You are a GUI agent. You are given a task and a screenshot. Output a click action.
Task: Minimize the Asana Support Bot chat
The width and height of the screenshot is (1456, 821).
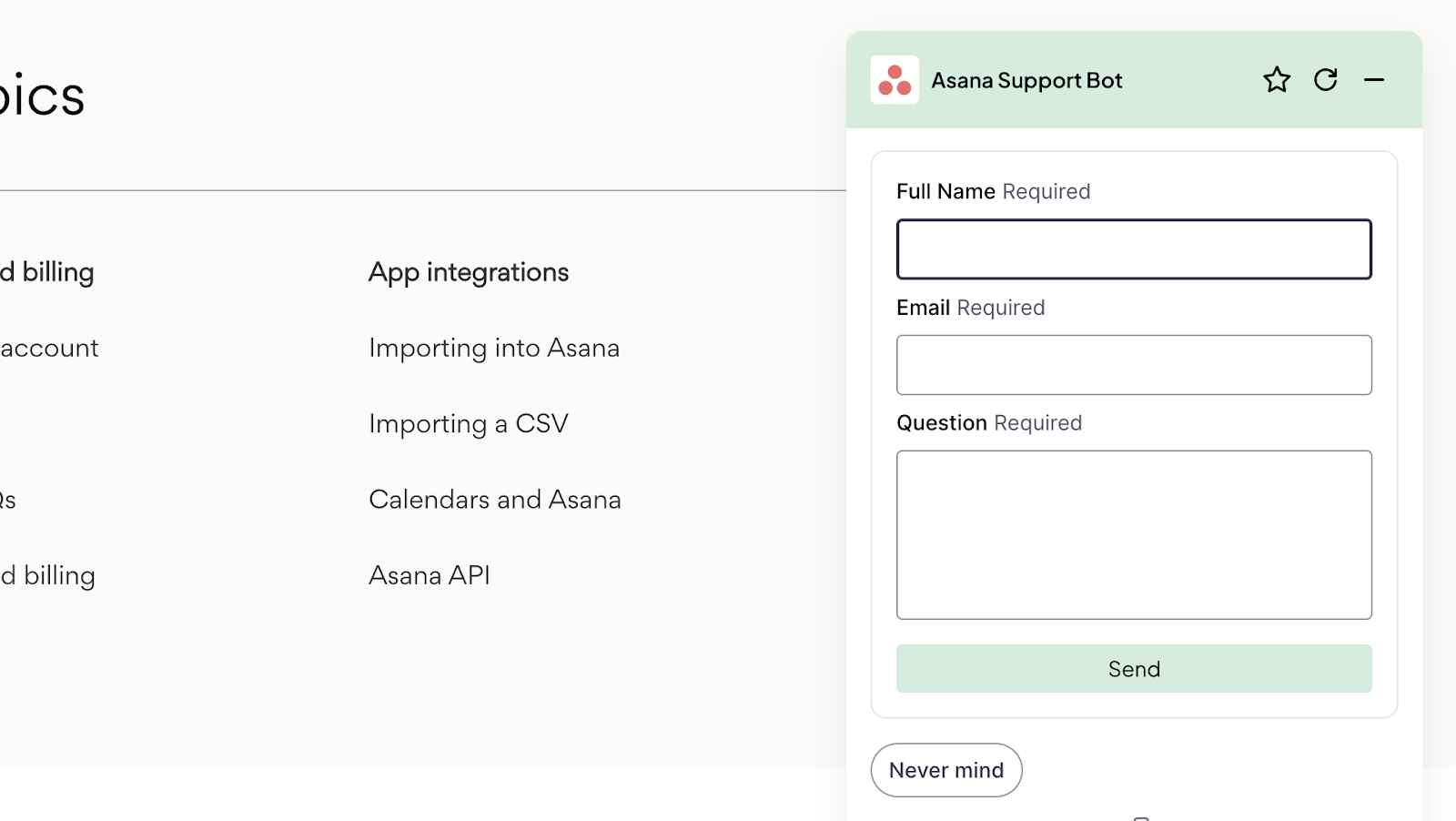click(x=1374, y=80)
